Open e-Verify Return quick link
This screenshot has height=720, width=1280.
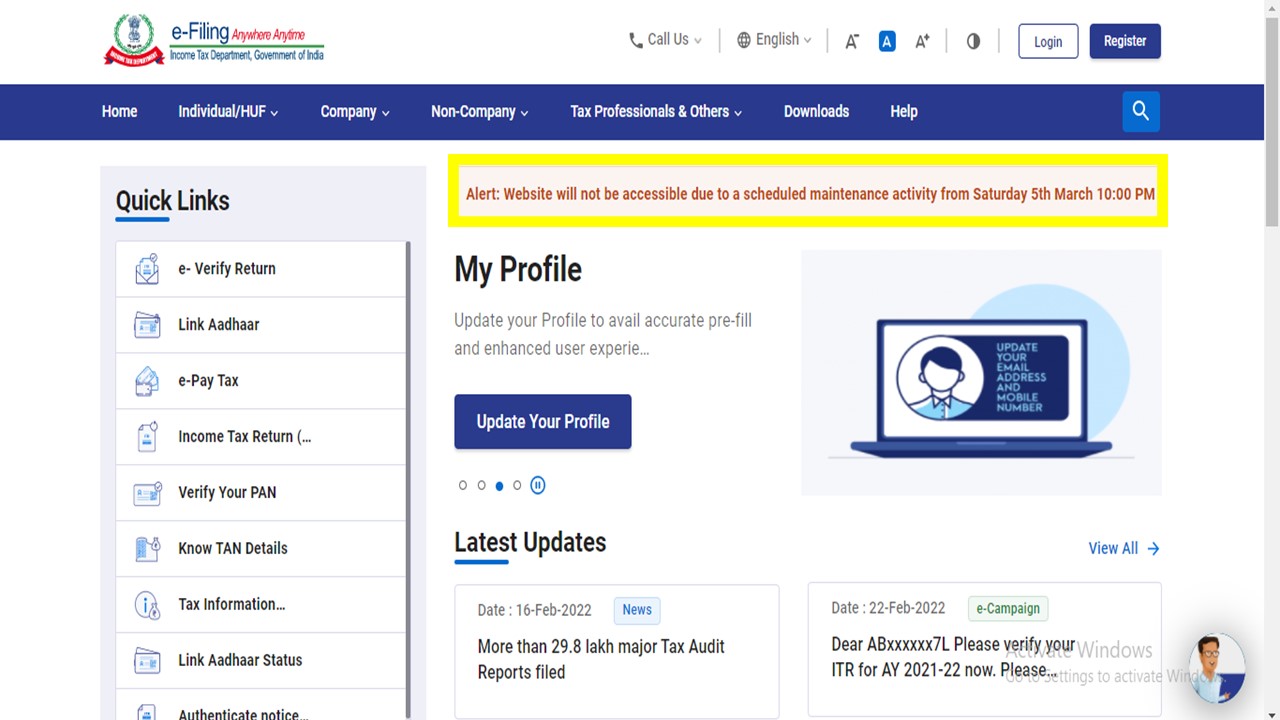(x=226, y=268)
